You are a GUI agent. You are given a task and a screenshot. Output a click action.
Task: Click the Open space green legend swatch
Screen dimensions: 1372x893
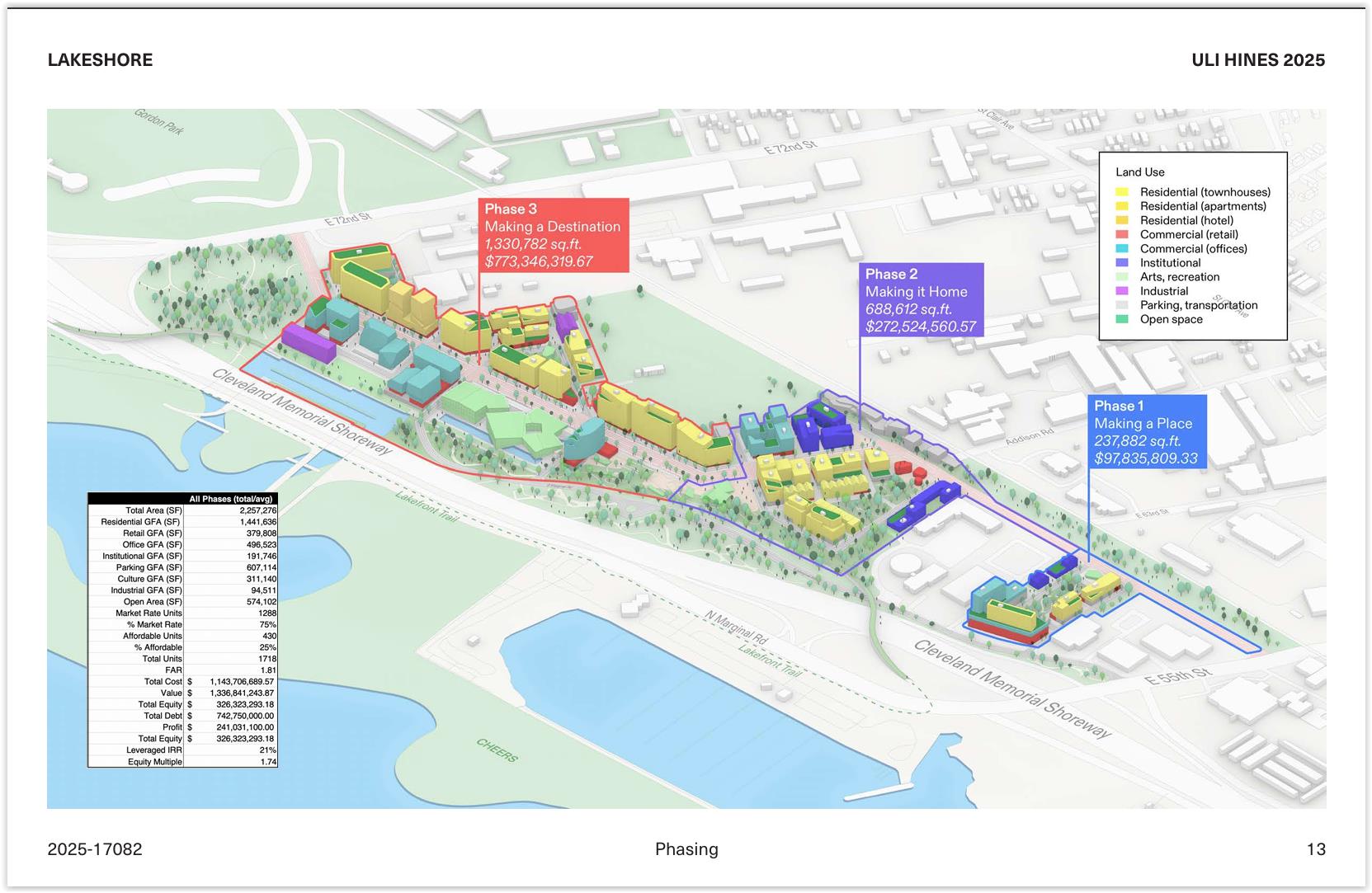coord(1121,319)
